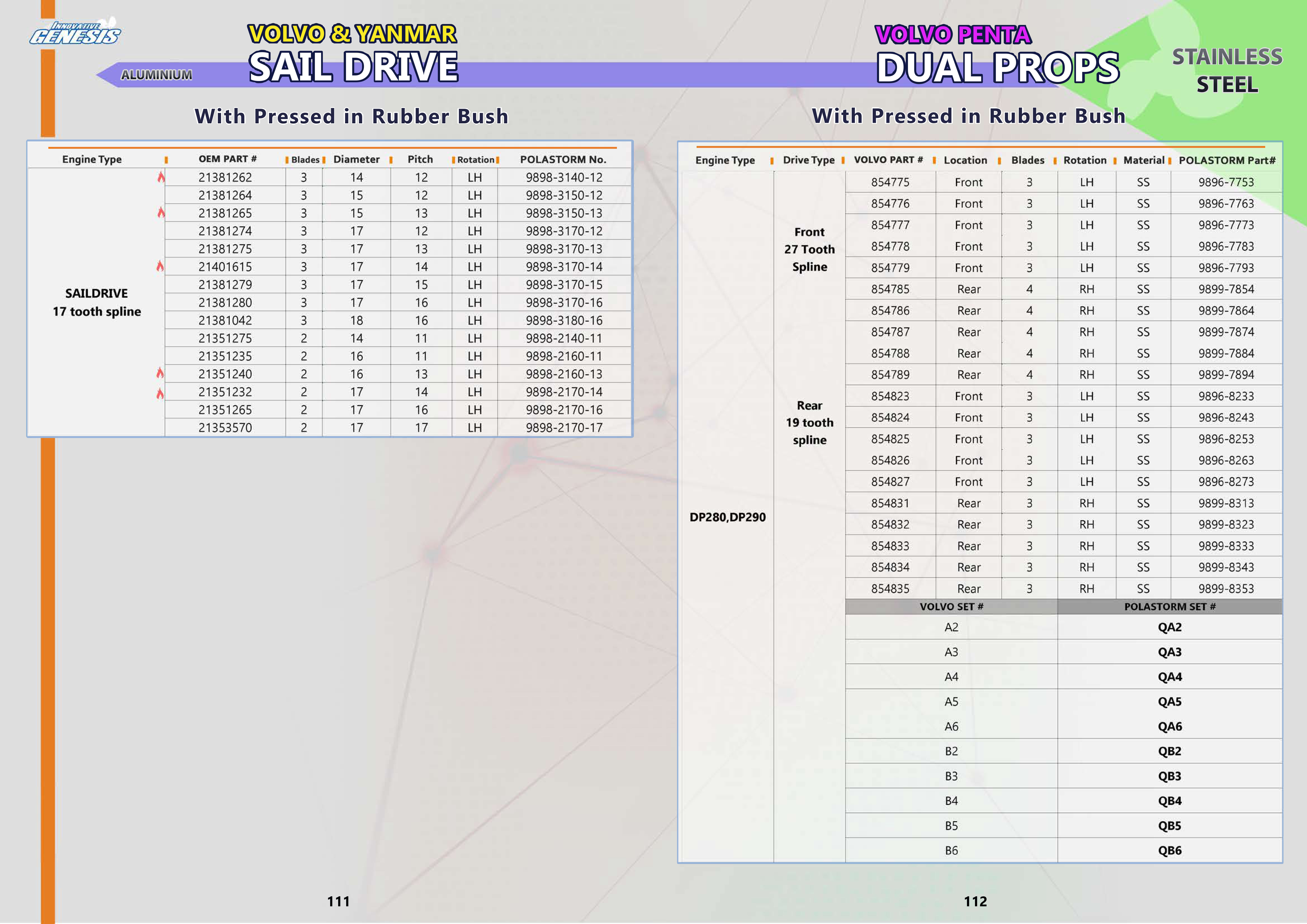
Task: Click the OEM PART # column header
Action: [x=228, y=159]
